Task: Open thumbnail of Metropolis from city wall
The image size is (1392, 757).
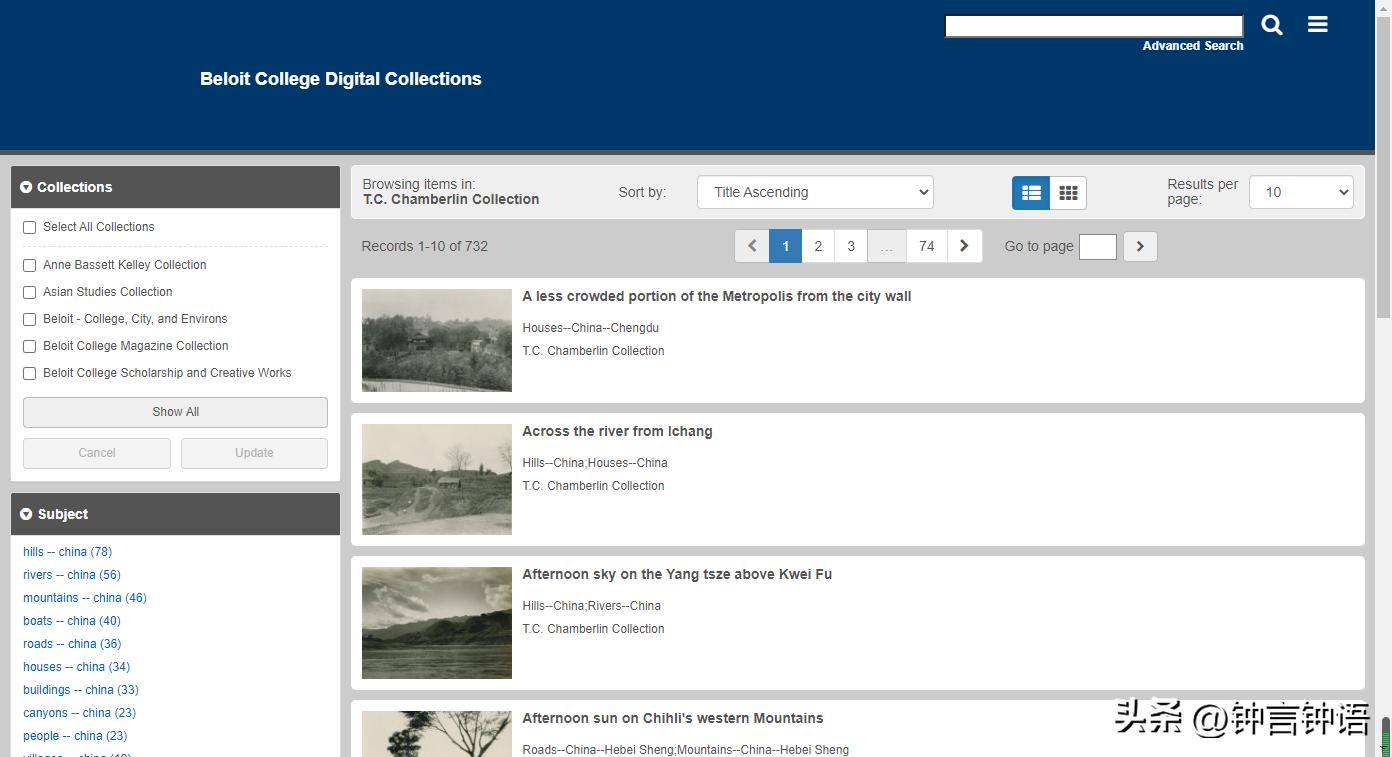Action: tap(437, 340)
